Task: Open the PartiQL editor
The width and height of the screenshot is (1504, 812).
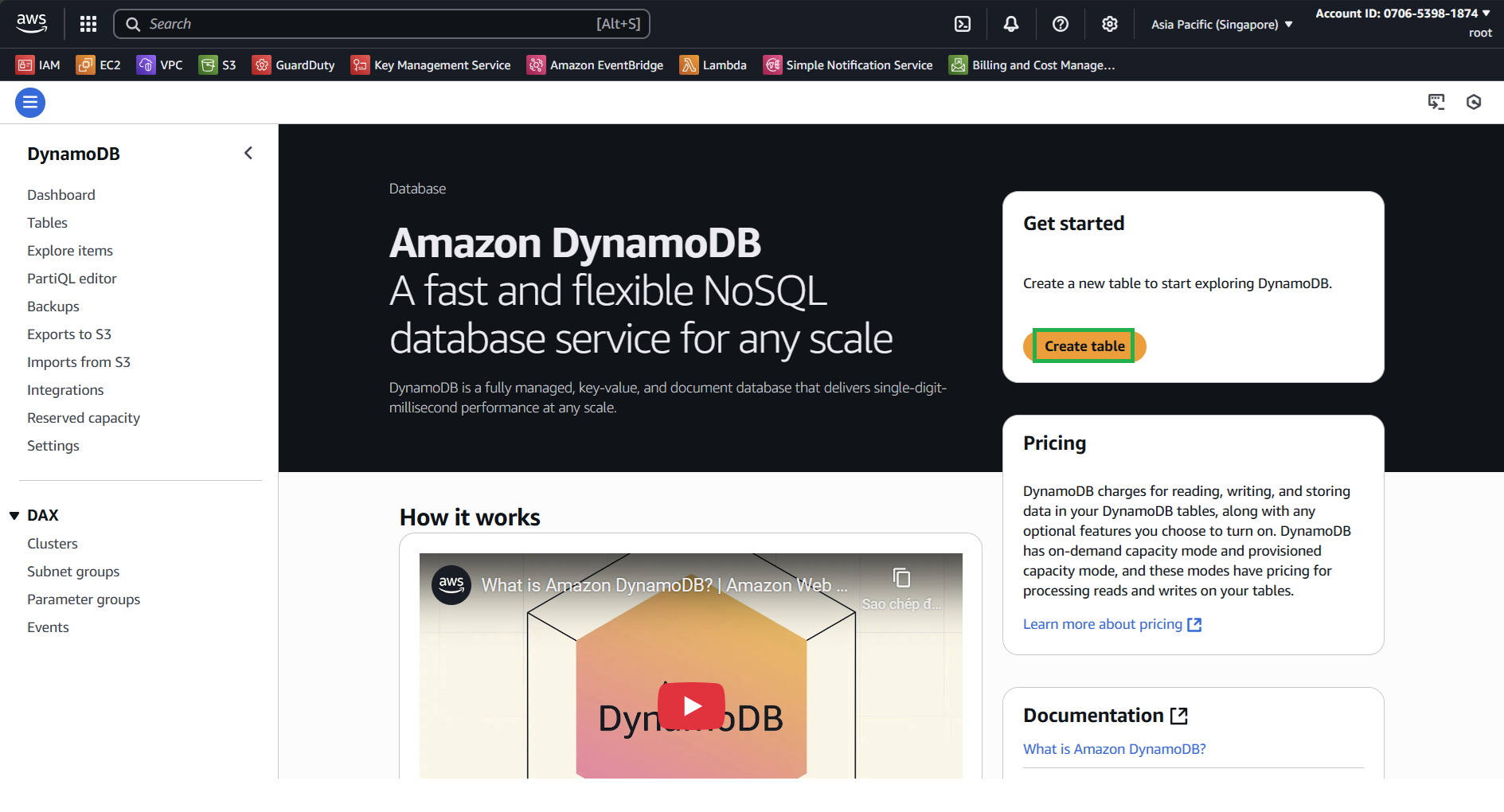Action: [72, 279]
